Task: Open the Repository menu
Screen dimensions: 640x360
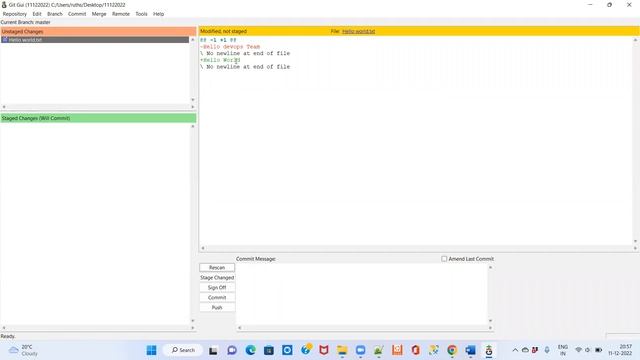Action: coord(15,14)
